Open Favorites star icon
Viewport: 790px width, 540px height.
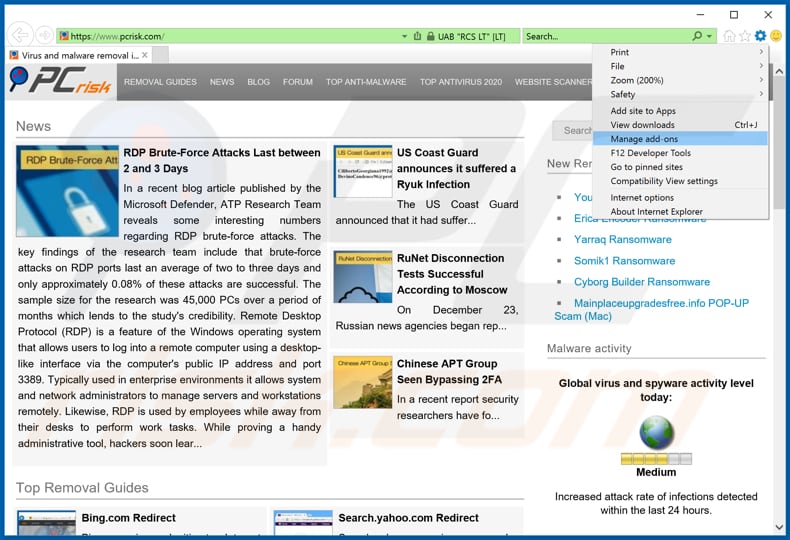[745, 36]
